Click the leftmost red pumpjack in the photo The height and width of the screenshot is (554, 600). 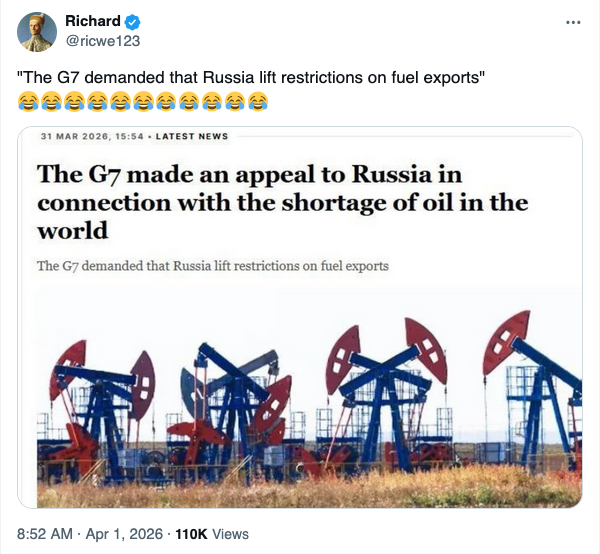coord(72,360)
